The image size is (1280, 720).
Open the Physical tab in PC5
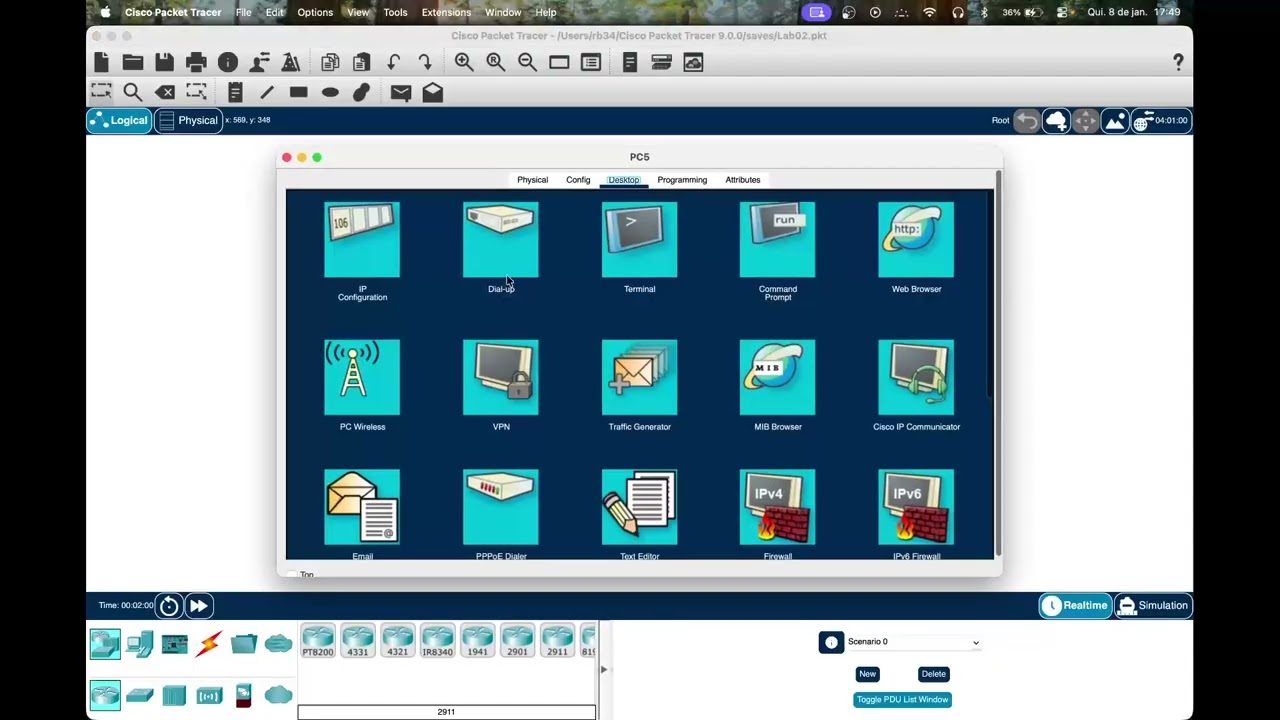[x=532, y=180]
